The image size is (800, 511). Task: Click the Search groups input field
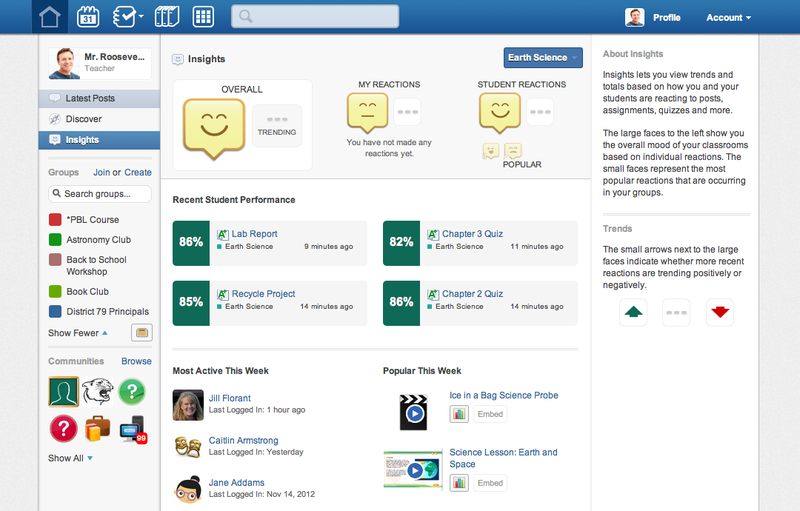coord(99,193)
